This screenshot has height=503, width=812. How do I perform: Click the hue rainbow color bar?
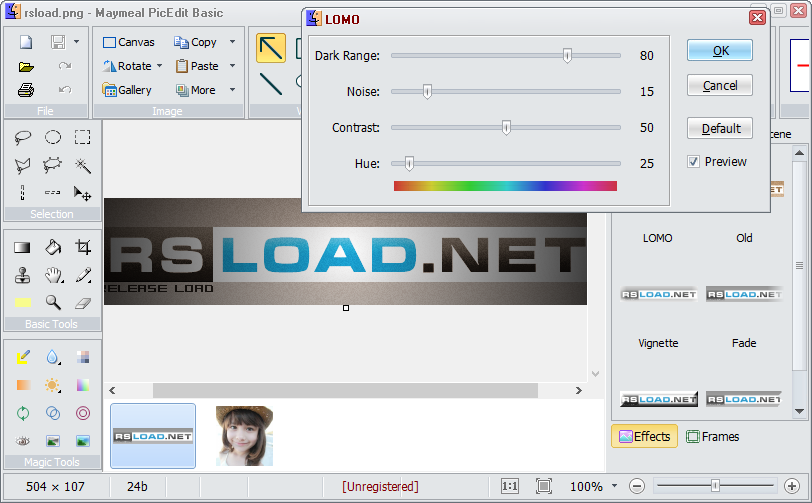pyautogui.click(x=505, y=186)
